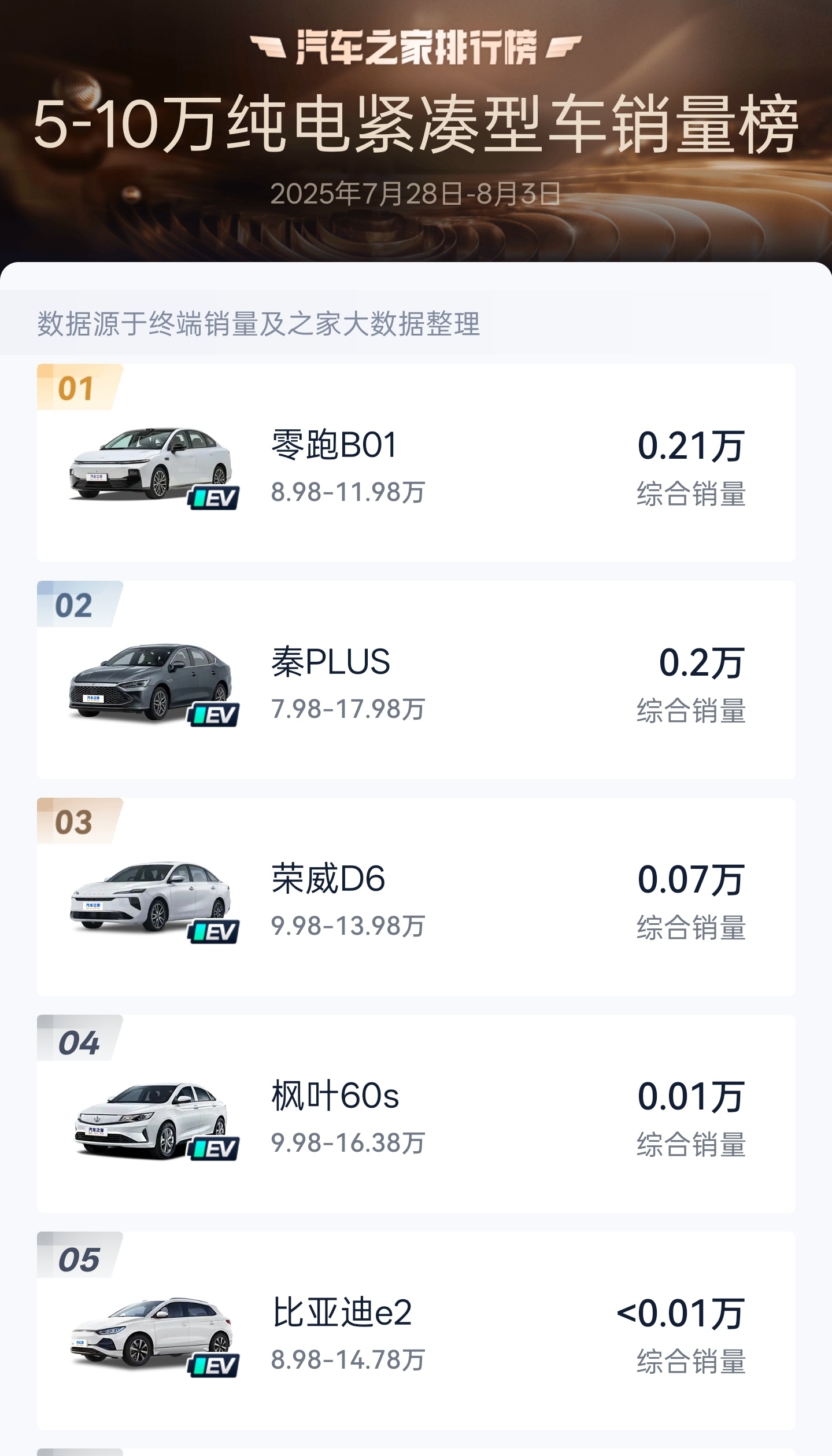Select the 秦PLUS model name
The image size is (832, 1456).
pyautogui.click(x=331, y=662)
